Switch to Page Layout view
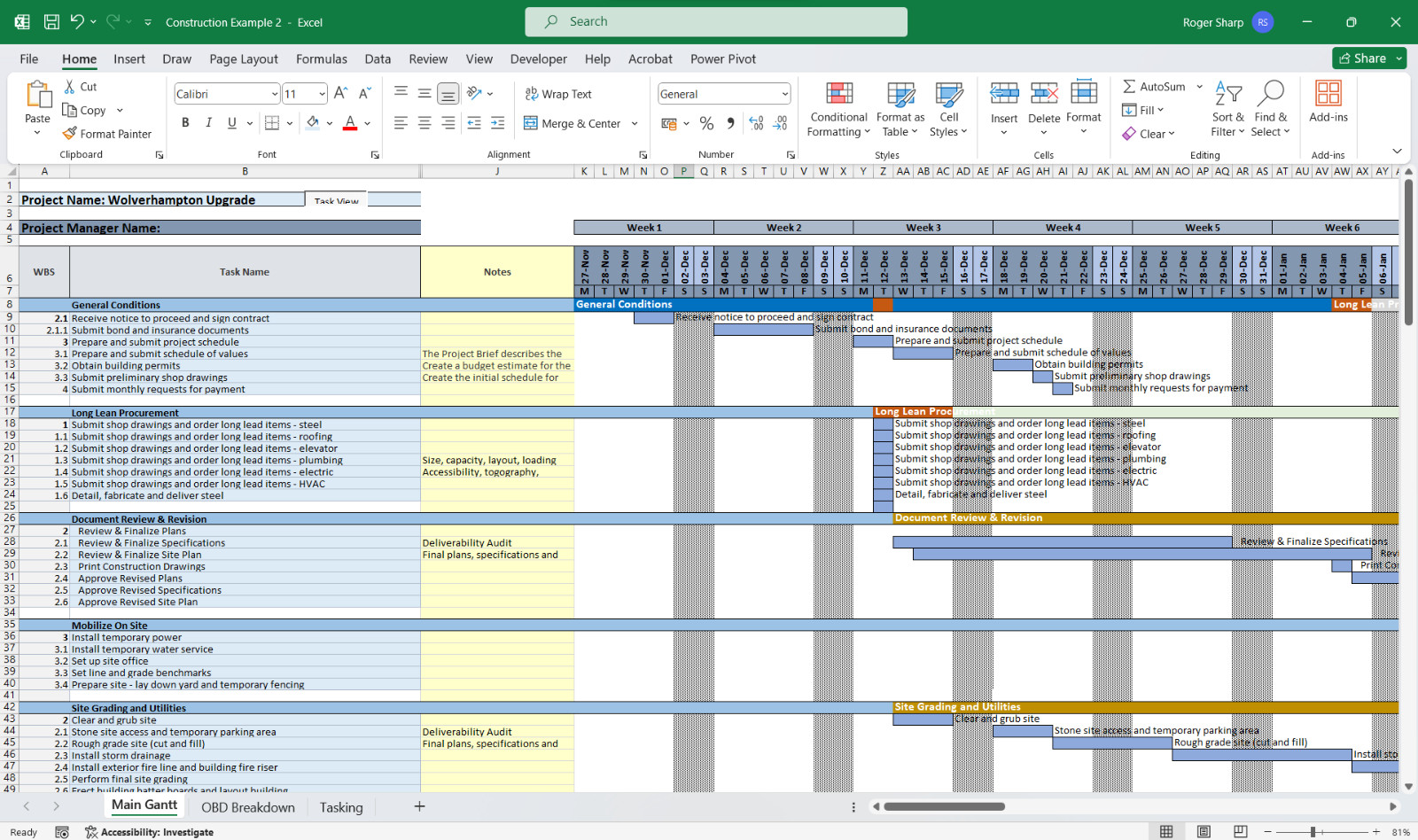This screenshot has height=840, width=1418. (x=1204, y=832)
